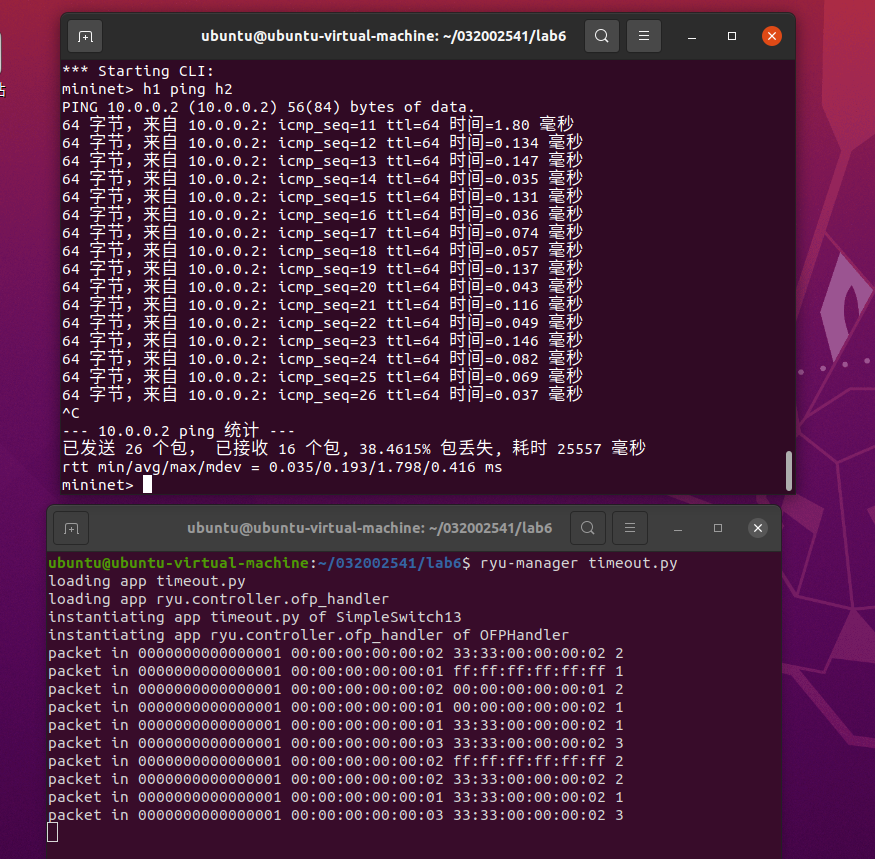
Task: Search in the bottom terminal window
Action: point(587,528)
